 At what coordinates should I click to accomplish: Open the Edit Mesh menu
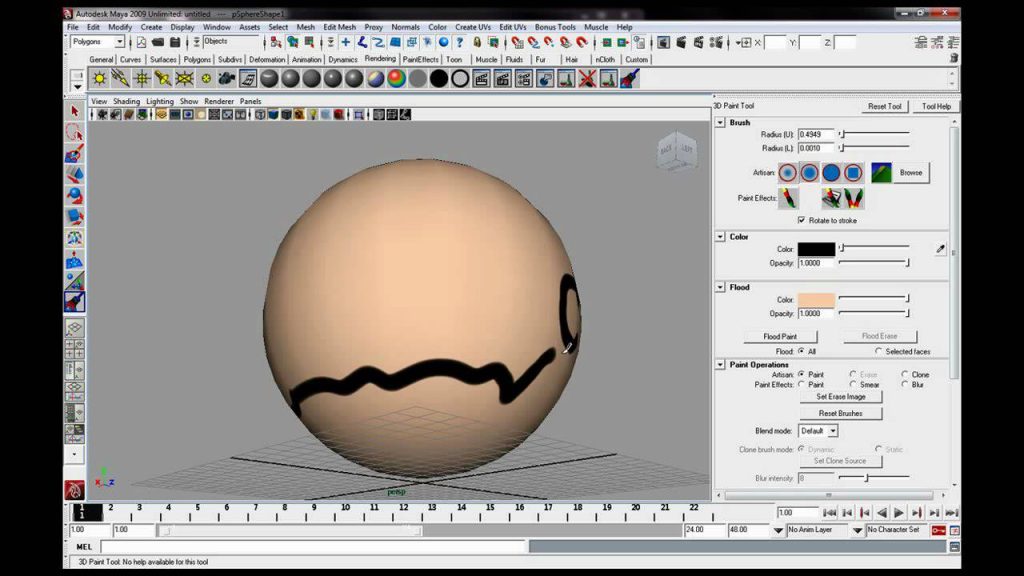point(340,27)
